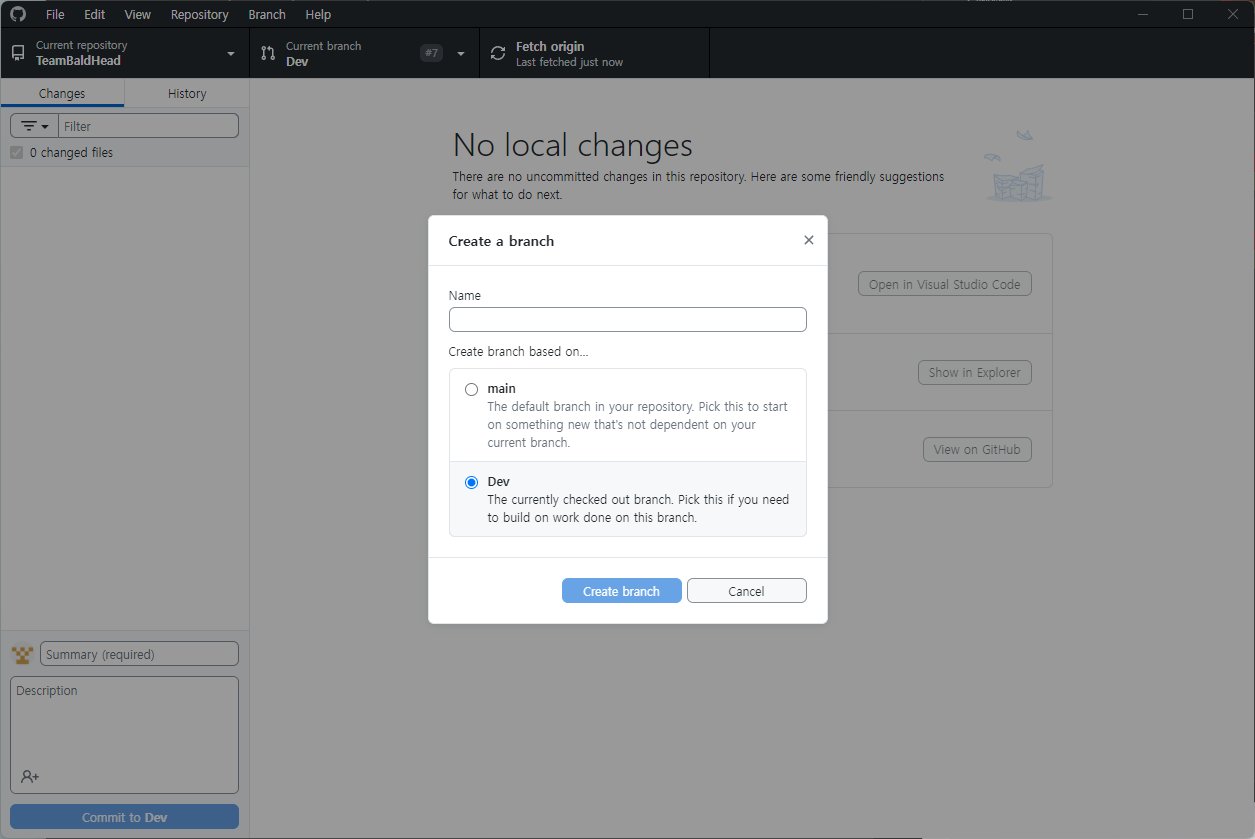Click the Fetch origin sync icon
The height and width of the screenshot is (839, 1255).
click(x=498, y=54)
